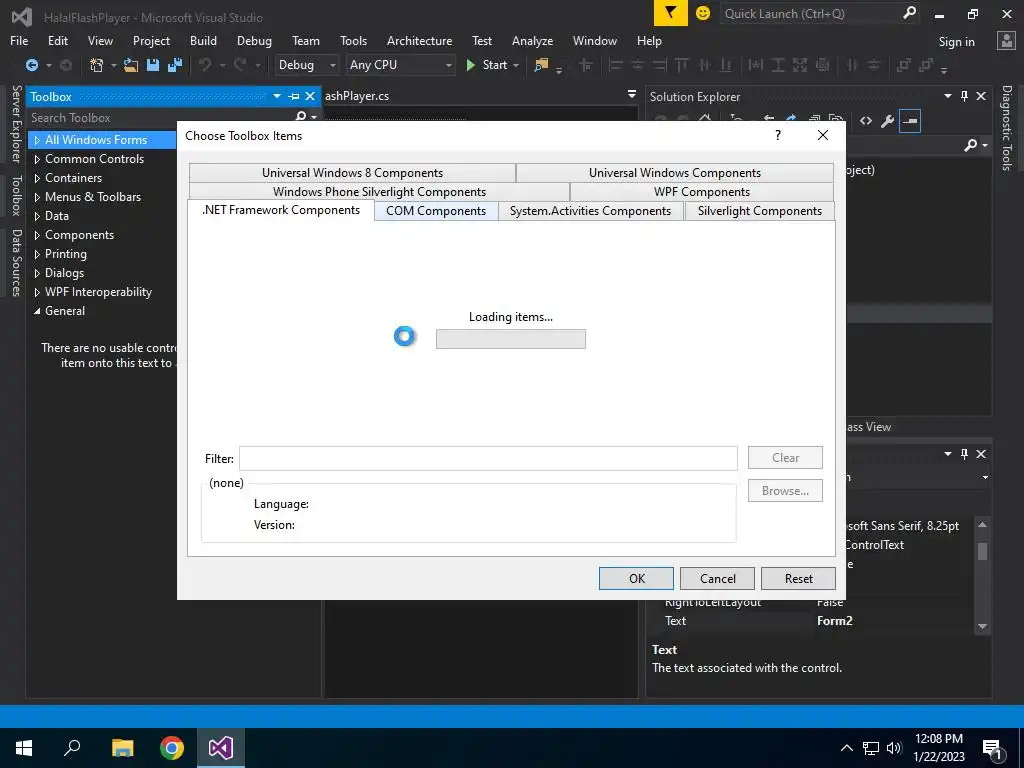
Task: Open Chrome from the taskbar
Action: (172, 748)
